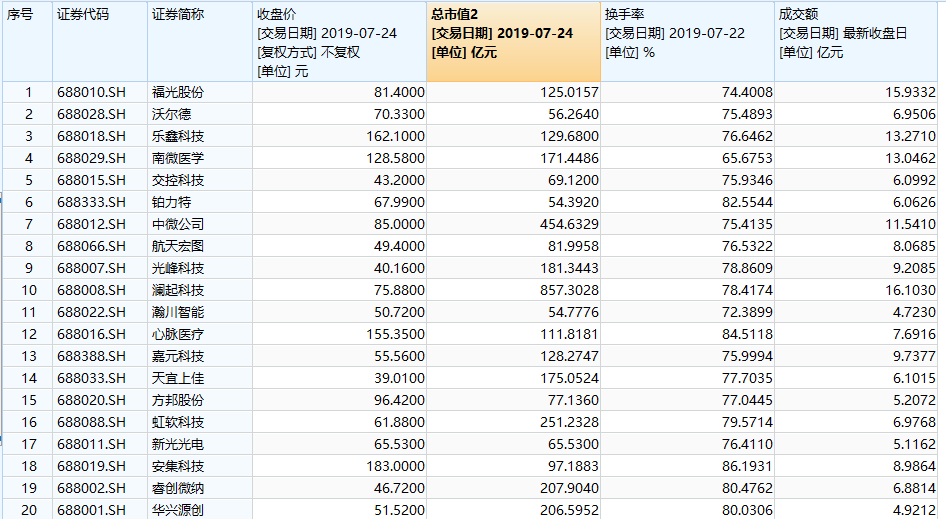Click the 证券代码 column header

click(x=84, y=15)
